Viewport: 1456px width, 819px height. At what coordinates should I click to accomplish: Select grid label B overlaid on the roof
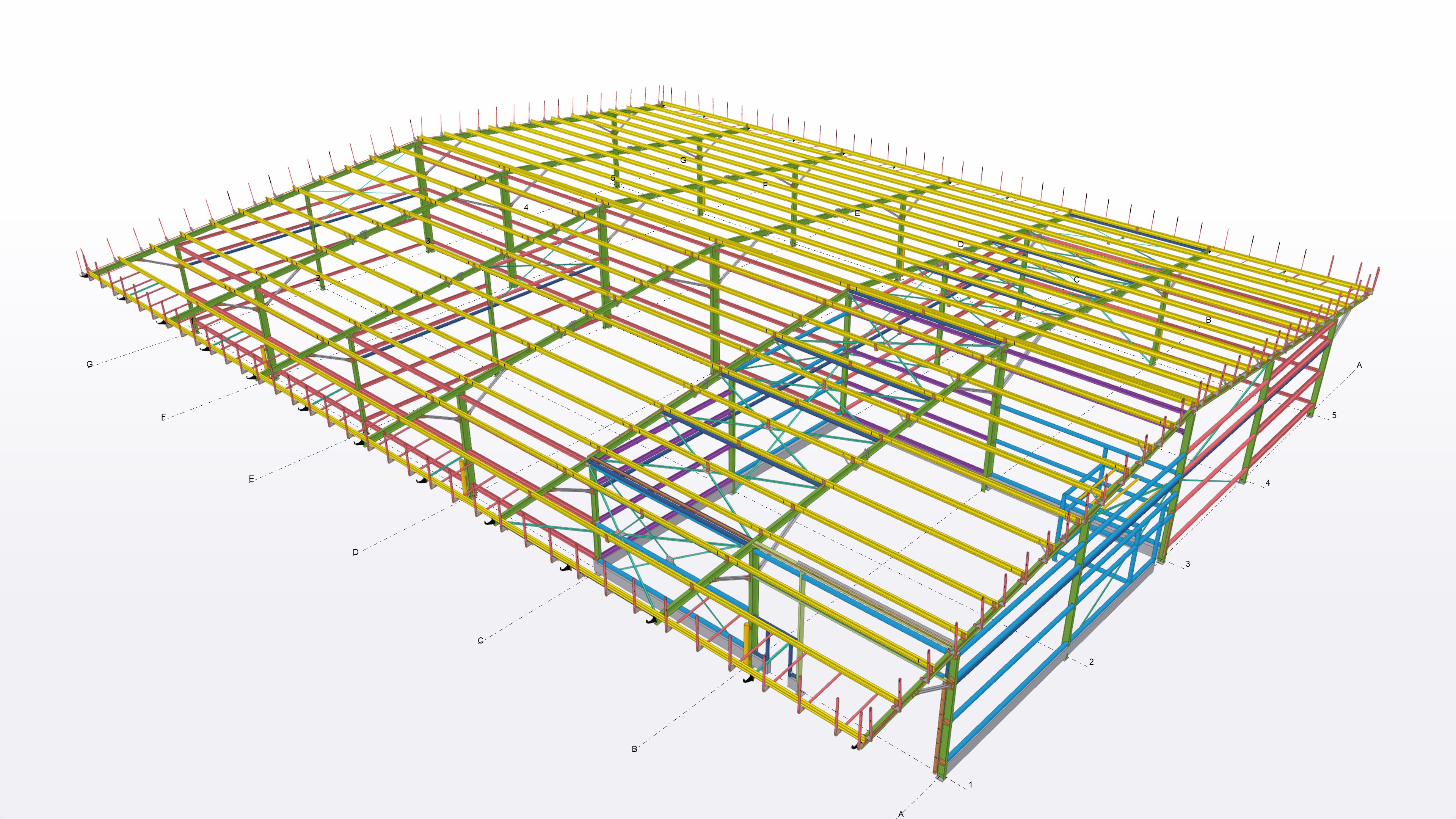click(1208, 320)
